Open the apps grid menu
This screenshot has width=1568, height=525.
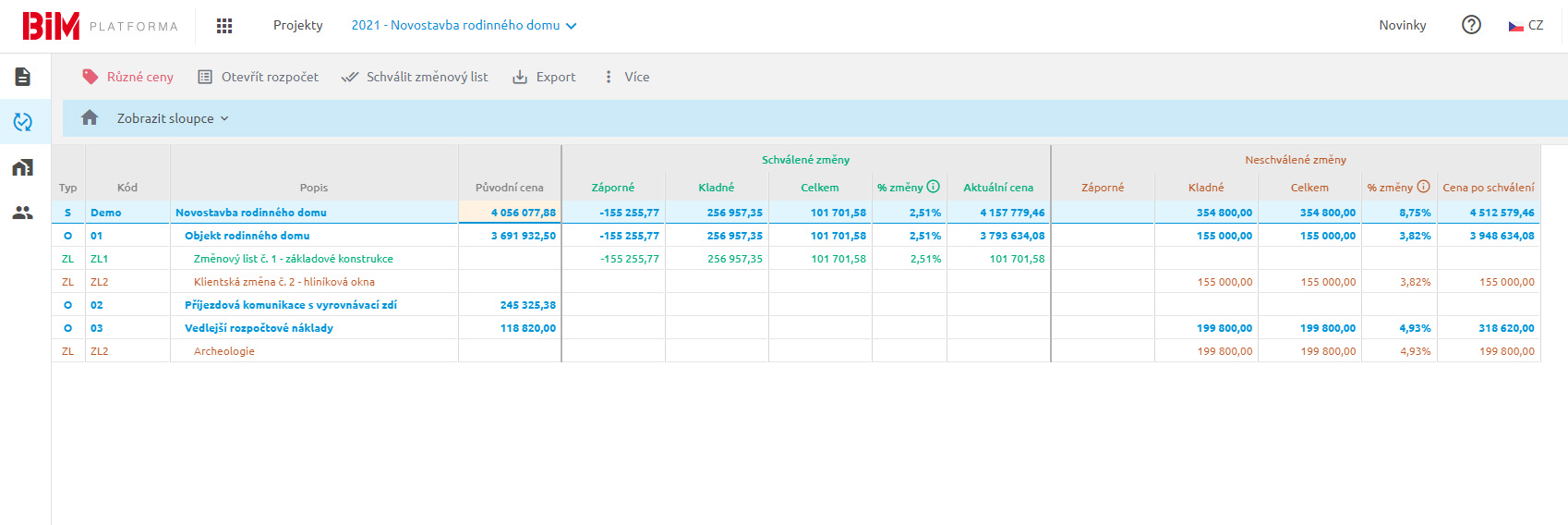click(x=224, y=26)
